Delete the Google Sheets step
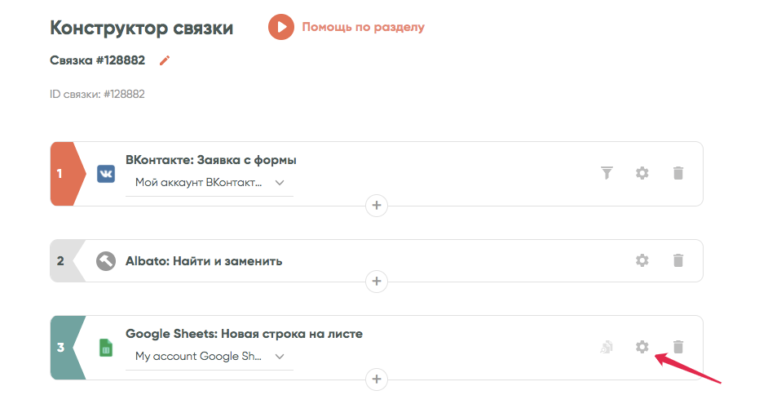Viewport: 768px width, 404px height. 678,347
